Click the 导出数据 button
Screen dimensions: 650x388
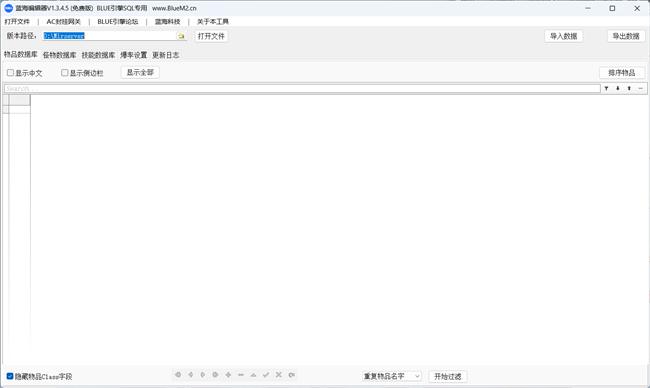[626, 36]
